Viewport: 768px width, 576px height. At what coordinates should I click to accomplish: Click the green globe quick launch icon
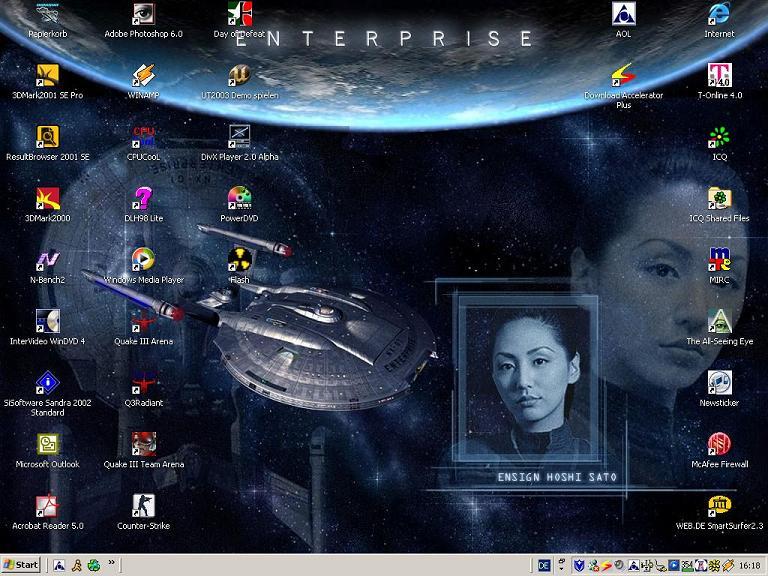pos(94,566)
